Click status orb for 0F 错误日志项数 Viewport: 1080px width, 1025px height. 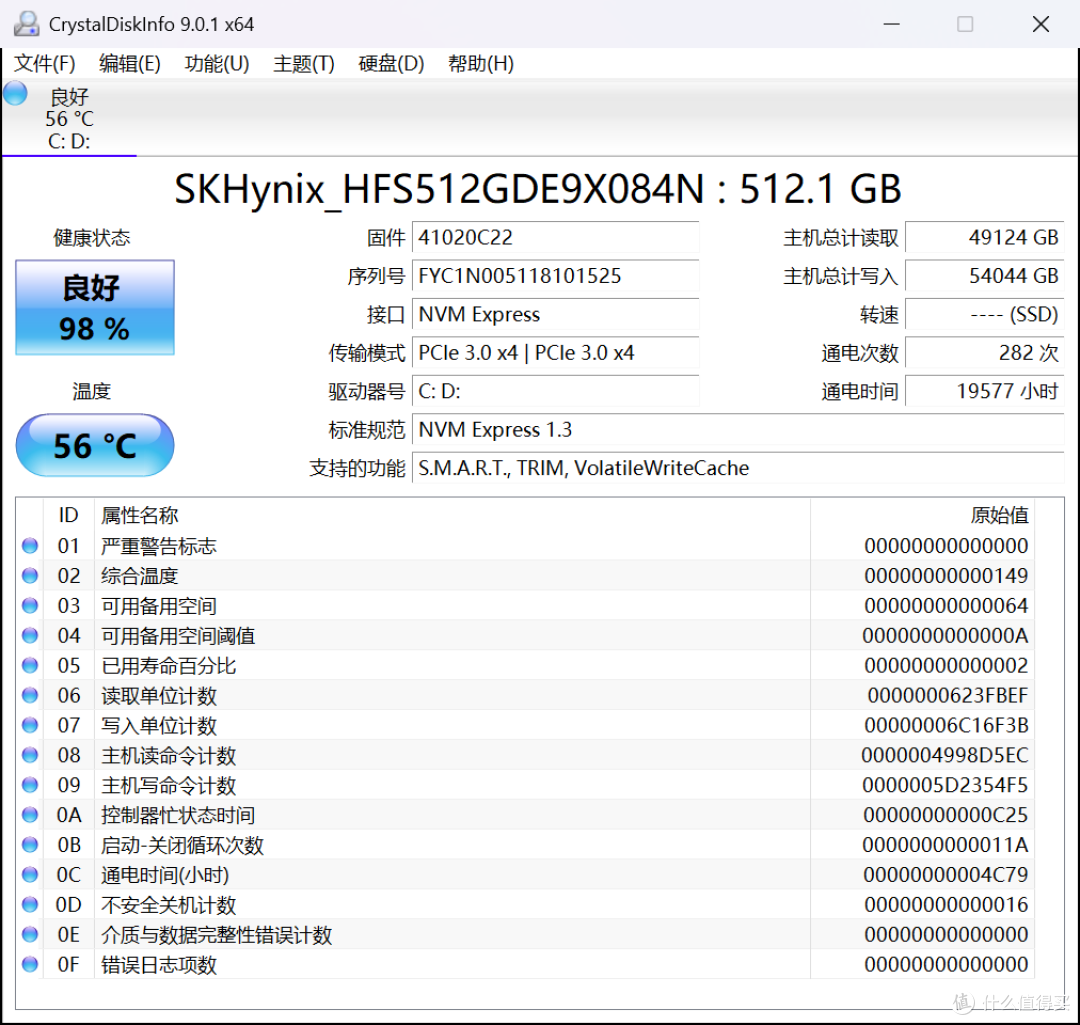click(x=30, y=964)
